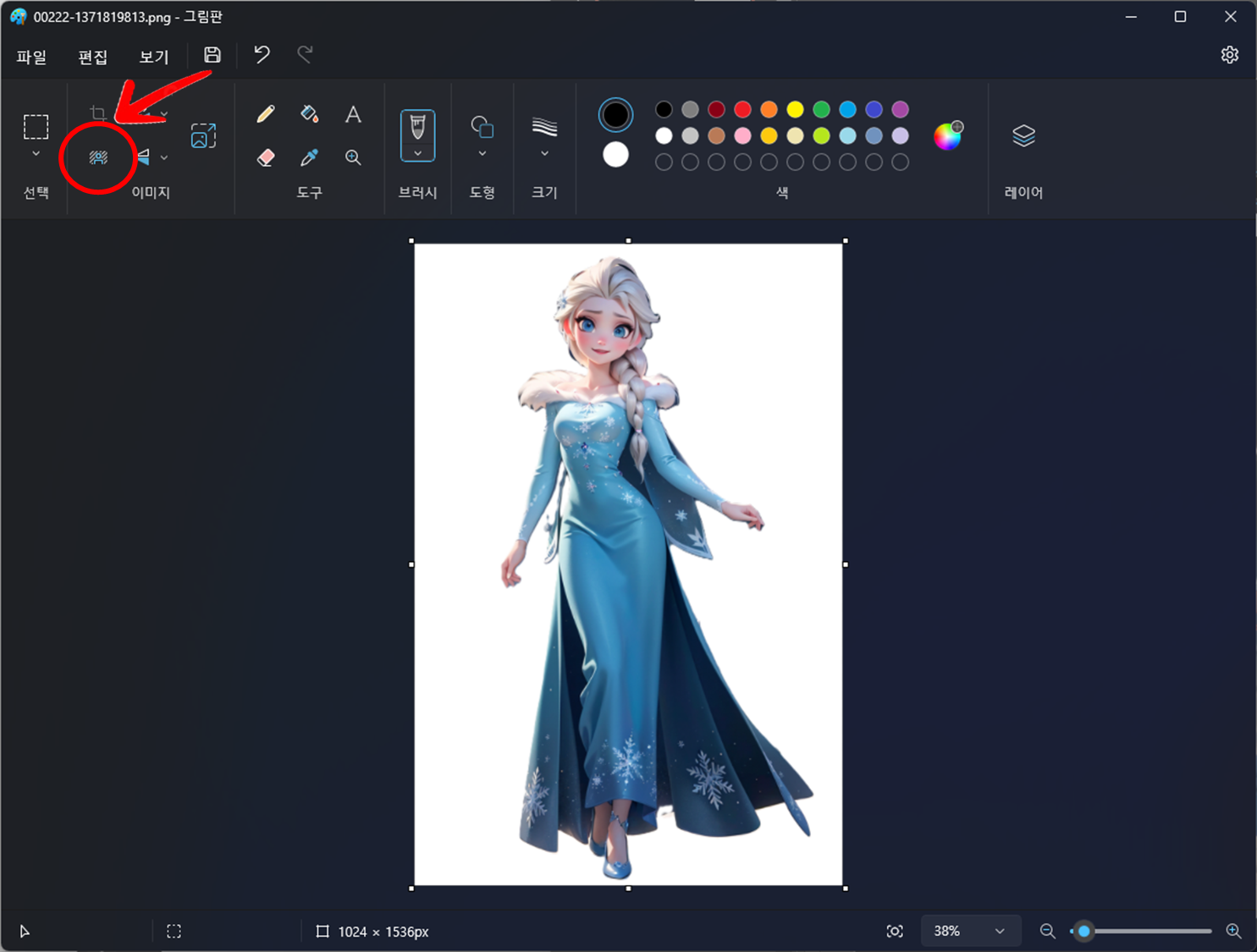Click the canvas bottom-right corner resize handle
This screenshot has height=952, width=1257.
pyautogui.click(x=846, y=889)
